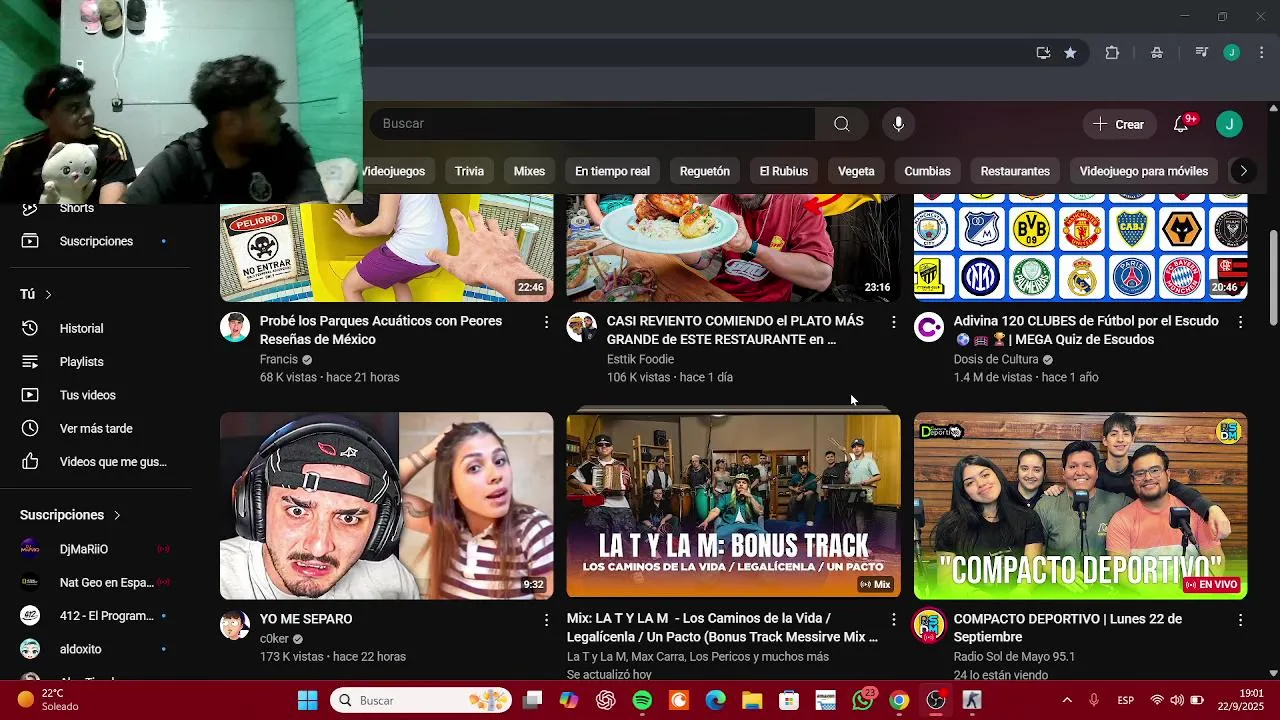The width and height of the screenshot is (1280, 720).
Task: Open OBS Studio from the taskbar
Action: click(x=936, y=700)
